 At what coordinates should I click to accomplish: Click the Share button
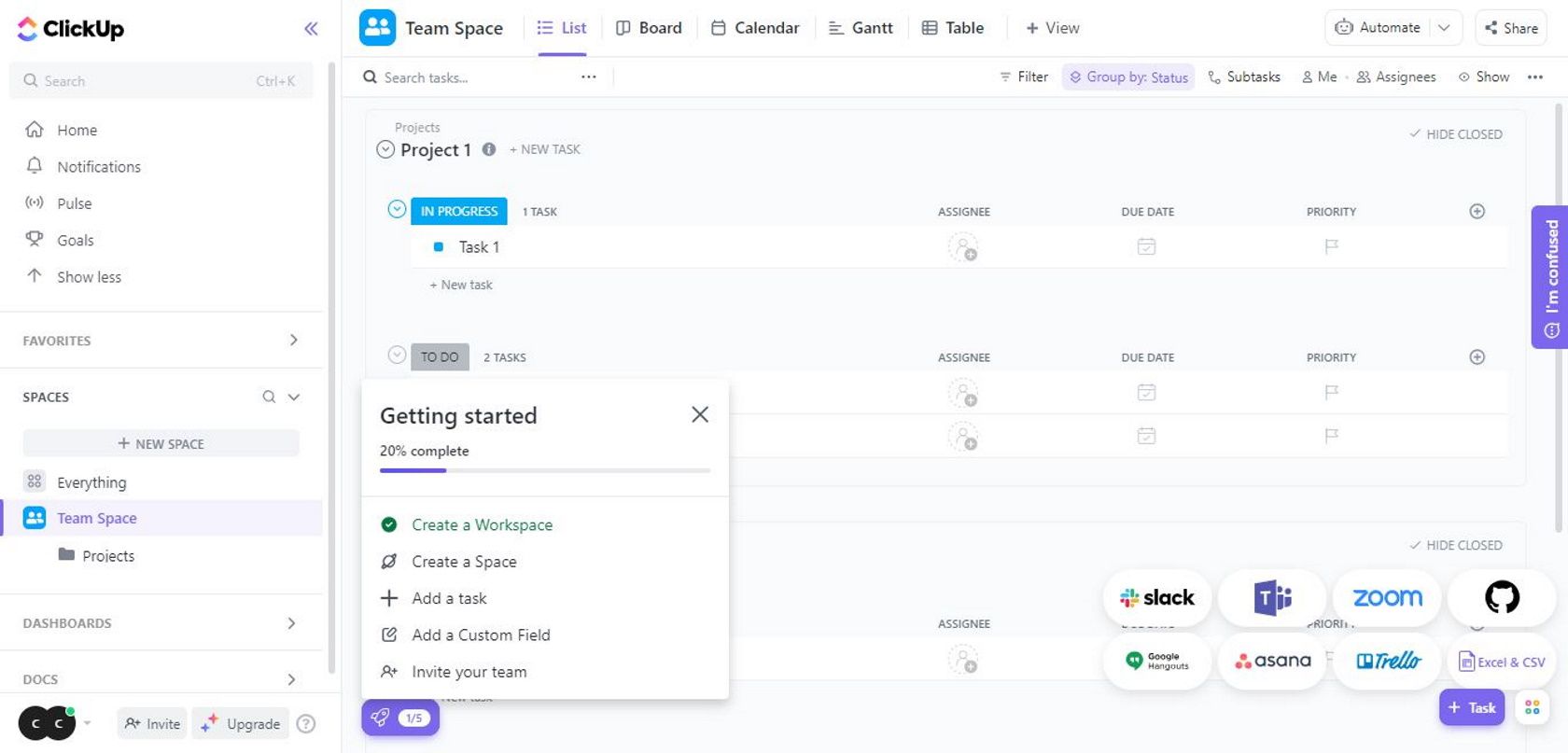(x=1510, y=28)
